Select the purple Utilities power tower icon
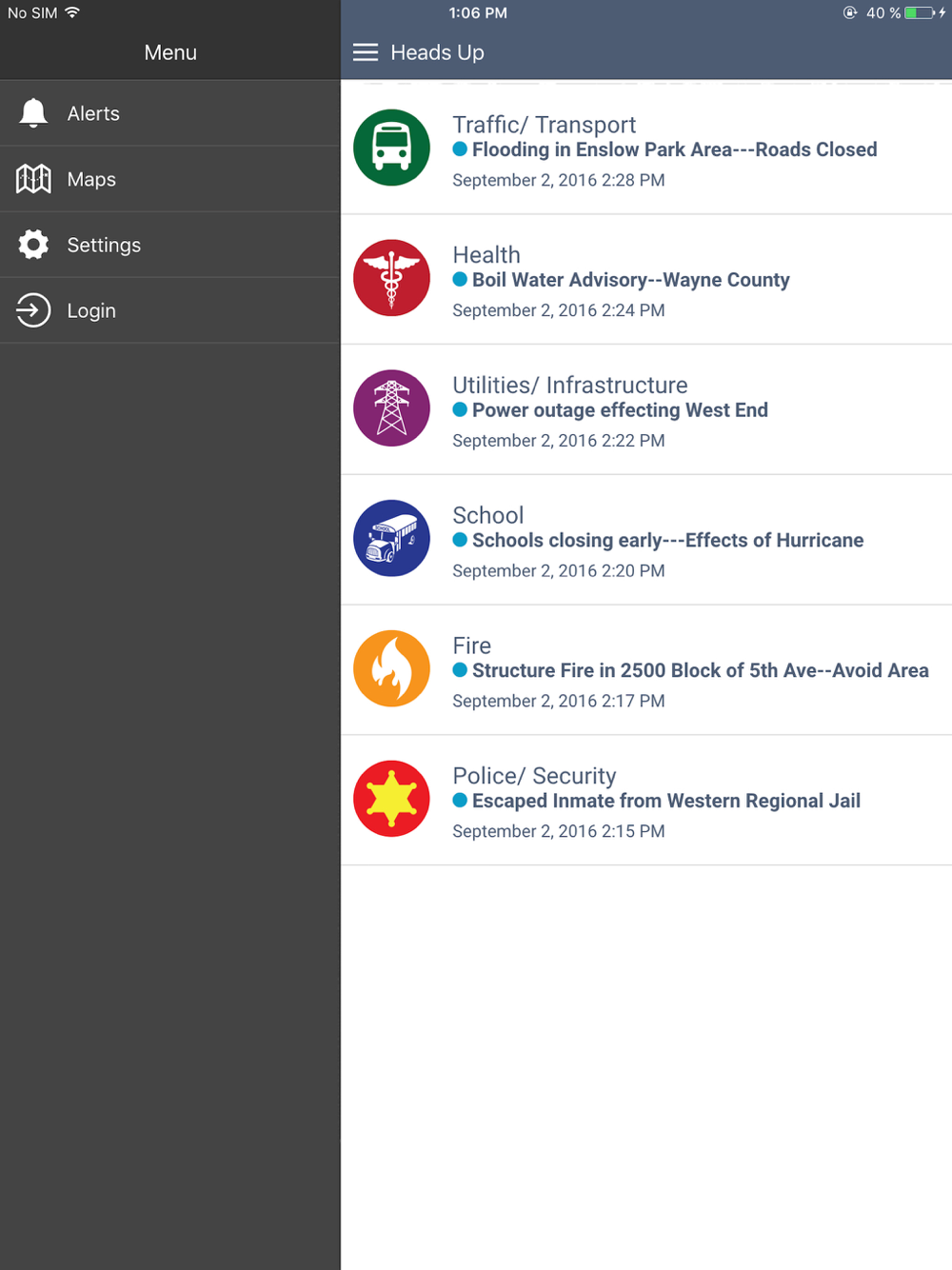 391,408
